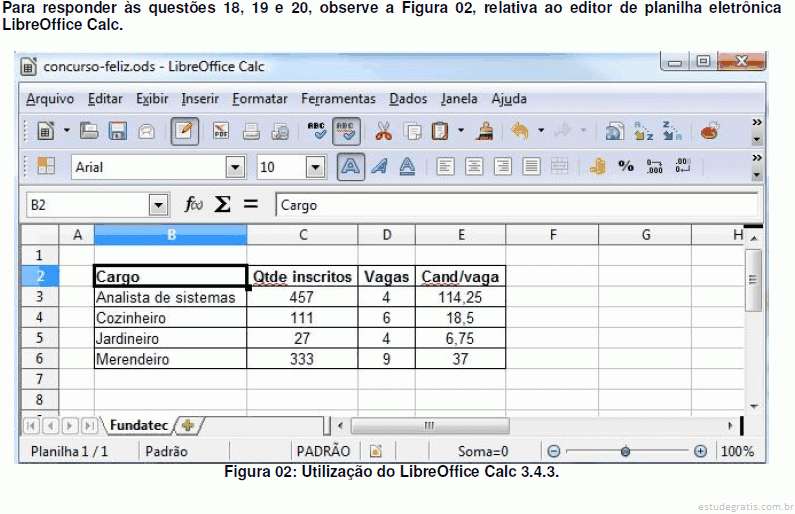Expand the Paste options arrow
The width and height of the screenshot is (795, 514).
coord(461,131)
